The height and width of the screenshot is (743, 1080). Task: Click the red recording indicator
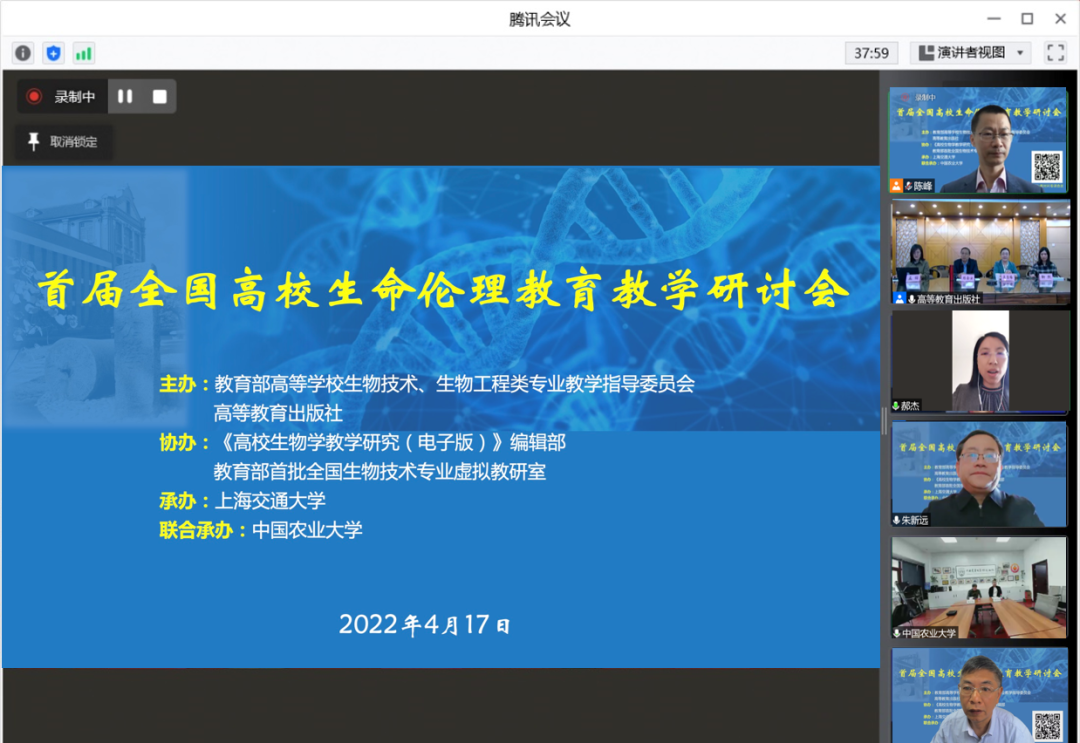(34, 96)
